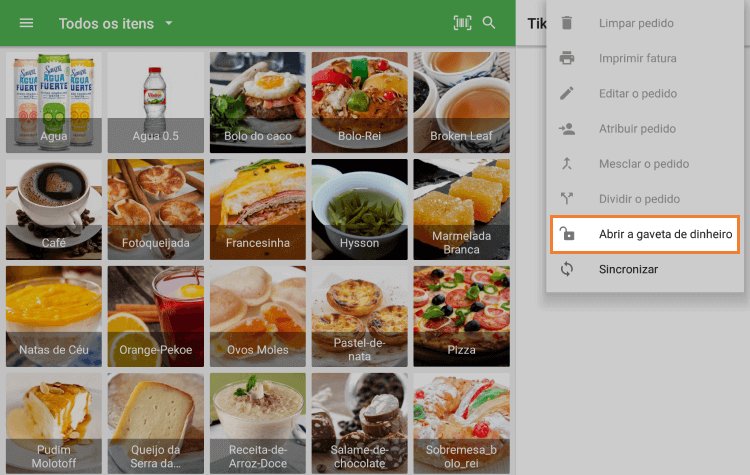Add the Natas de Céu item
The width and height of the screenshot is (750, 475).
click(x=54, y=317)
